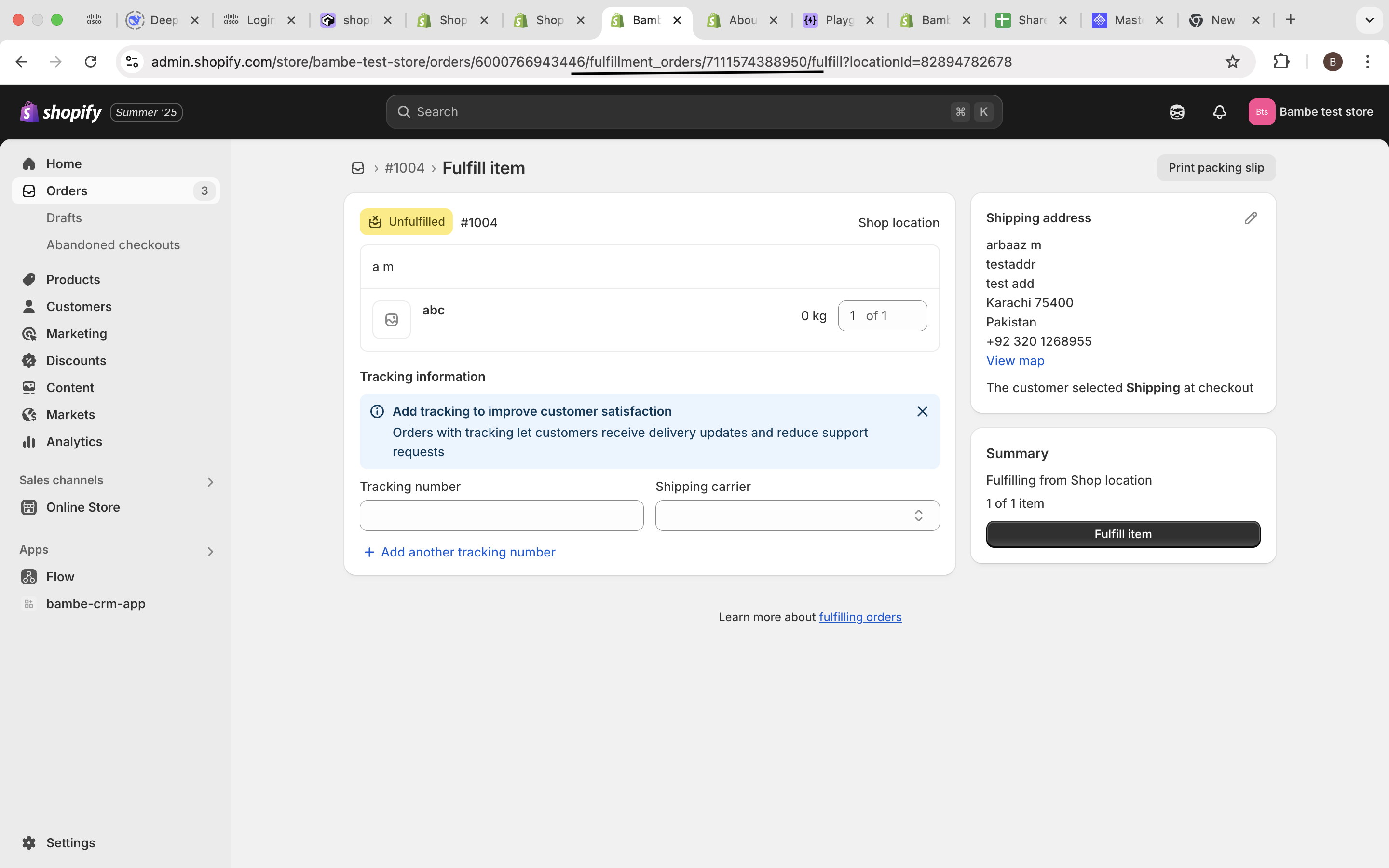Click the abc product image placeholder
The width and height of the screenshot is (1389, 868).
click(392, 320)
